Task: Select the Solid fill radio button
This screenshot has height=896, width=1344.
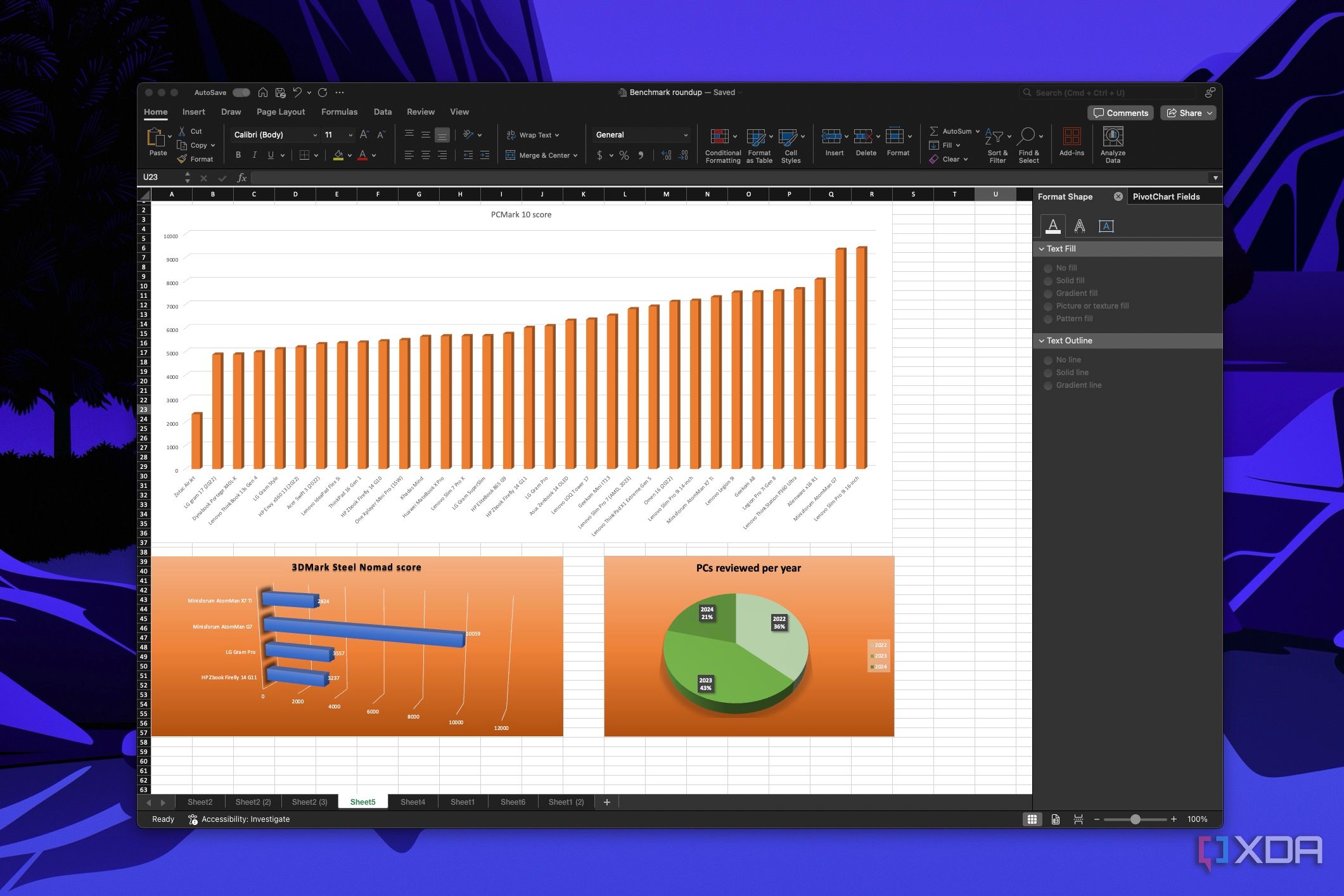Action: pos(1048,281)
